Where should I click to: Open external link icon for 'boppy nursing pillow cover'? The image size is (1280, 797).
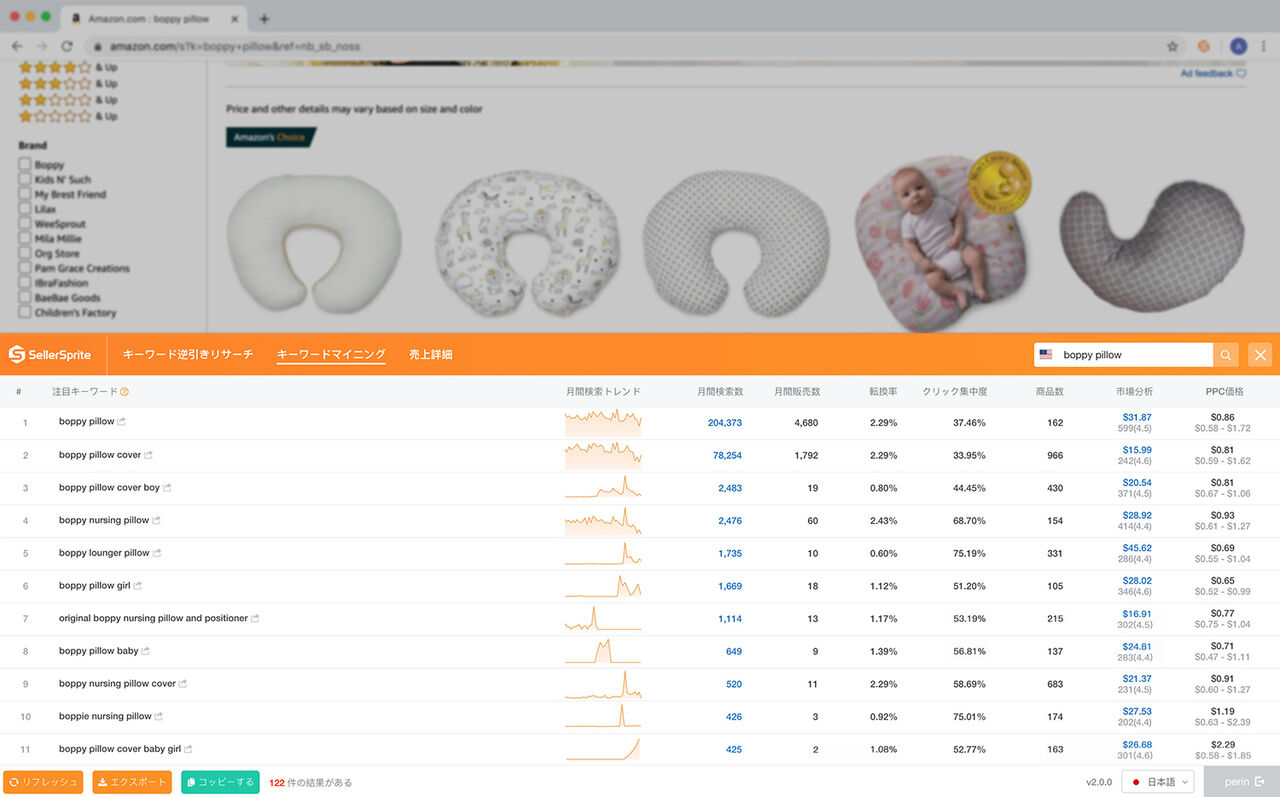tap(183, 684)
